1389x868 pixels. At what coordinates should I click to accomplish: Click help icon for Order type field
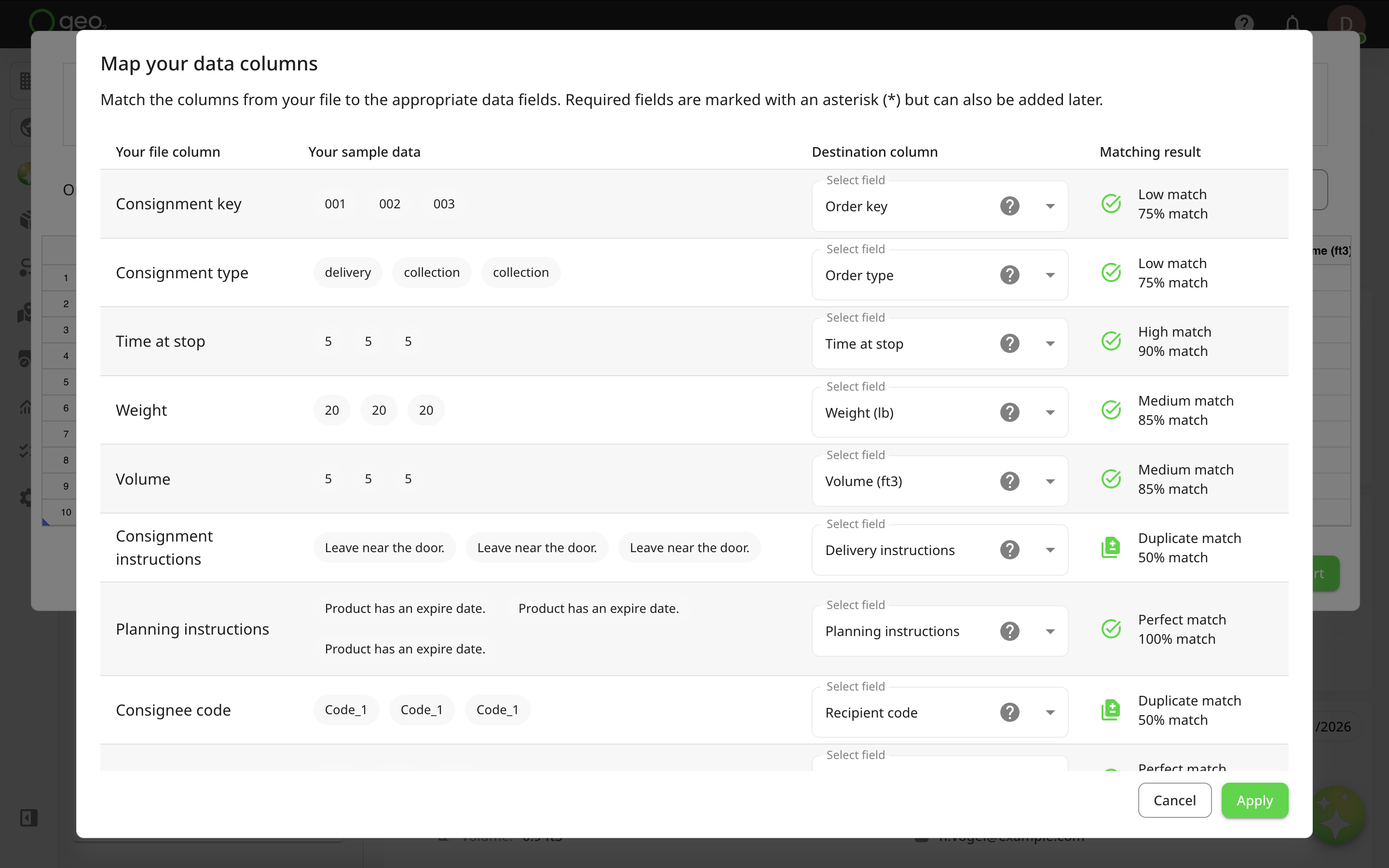coord(1009,275)
